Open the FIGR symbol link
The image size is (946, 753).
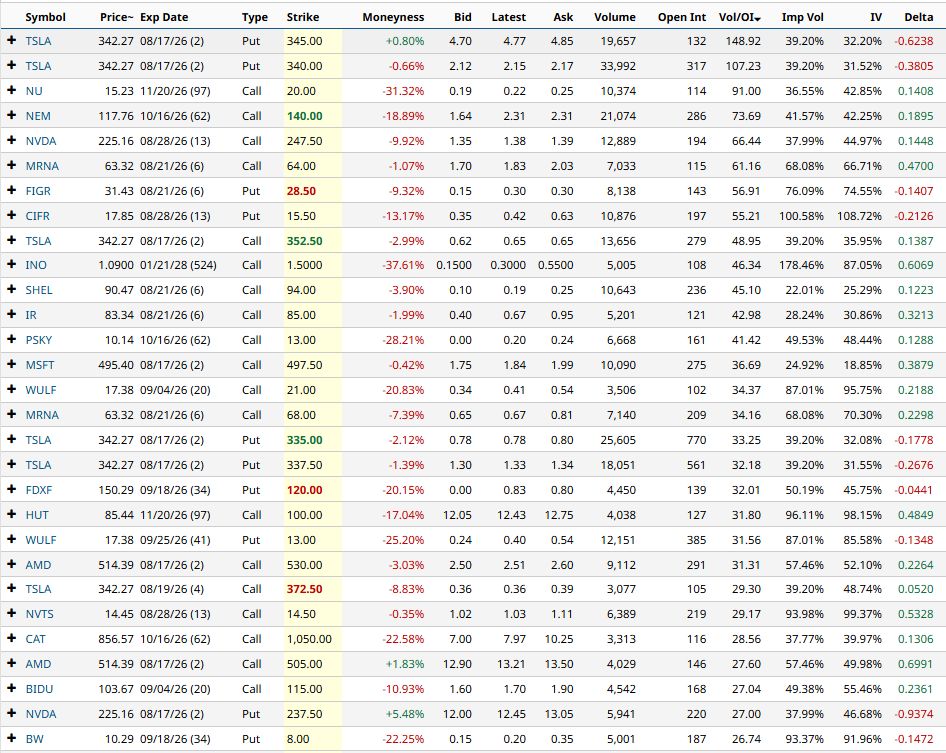coord(38,191)
